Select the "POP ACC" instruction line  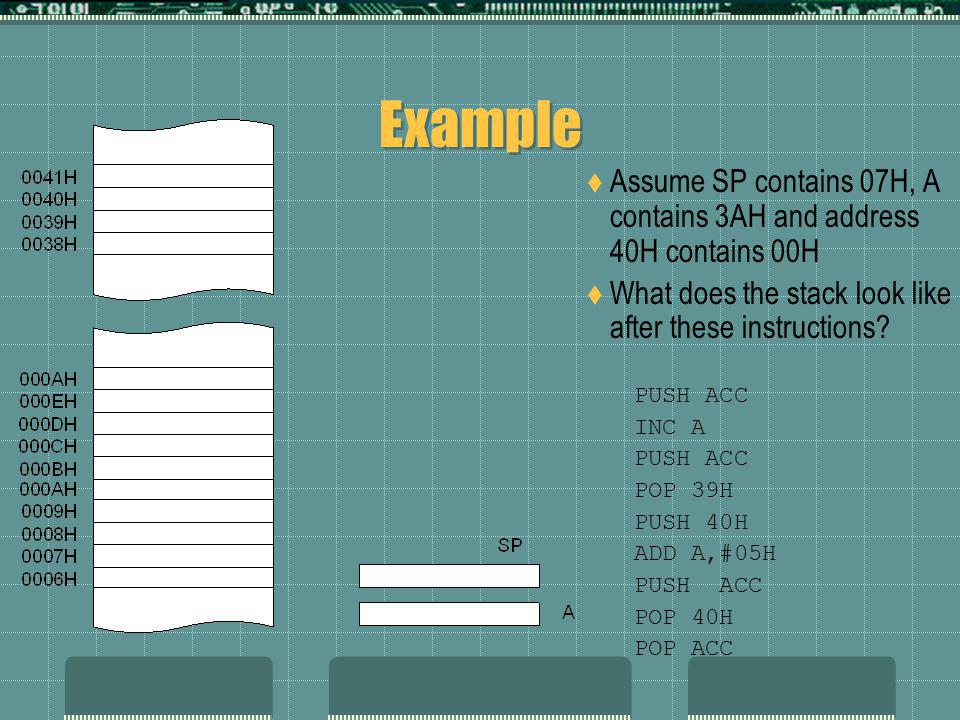pyautogui.click(x=684, y=648)
